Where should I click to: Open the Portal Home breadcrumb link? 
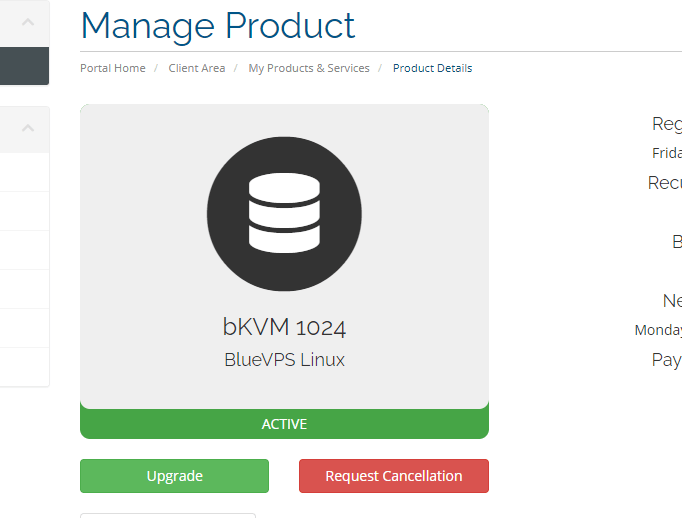[113, 68]
